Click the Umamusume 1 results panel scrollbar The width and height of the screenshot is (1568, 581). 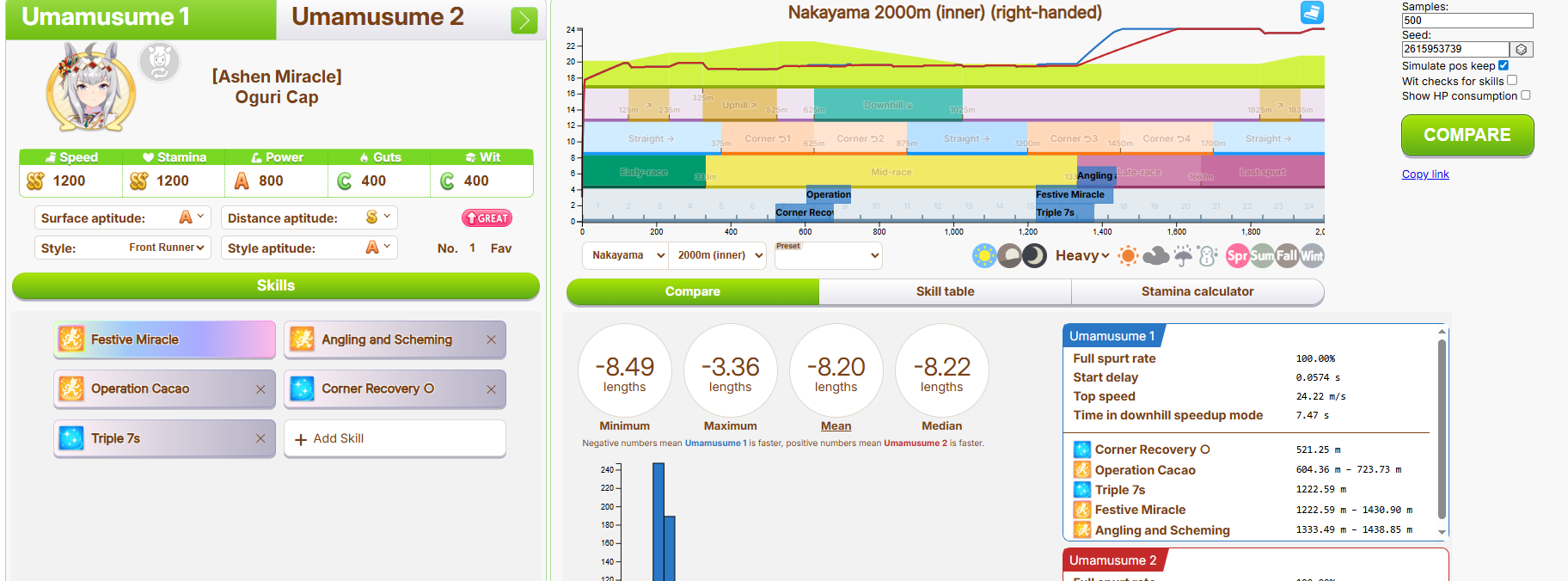1442,431
